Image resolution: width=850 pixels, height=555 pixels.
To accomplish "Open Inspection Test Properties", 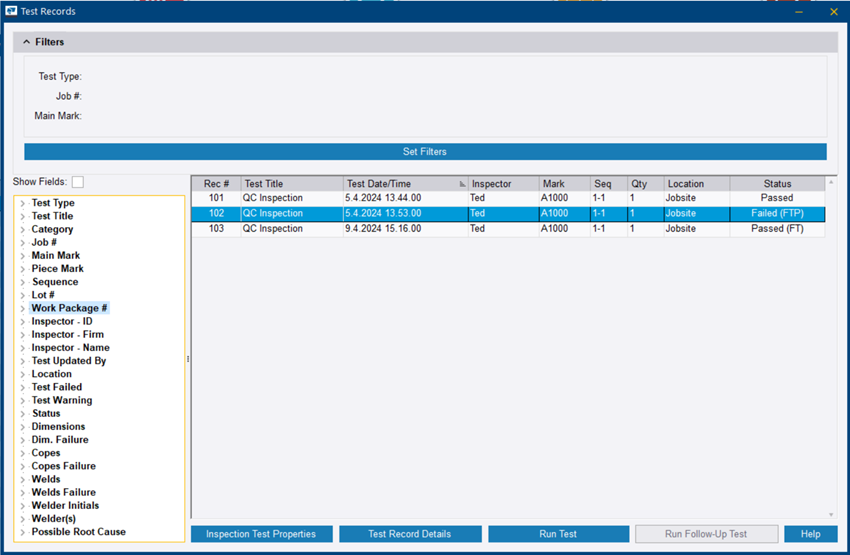I will tap(260, 534).
